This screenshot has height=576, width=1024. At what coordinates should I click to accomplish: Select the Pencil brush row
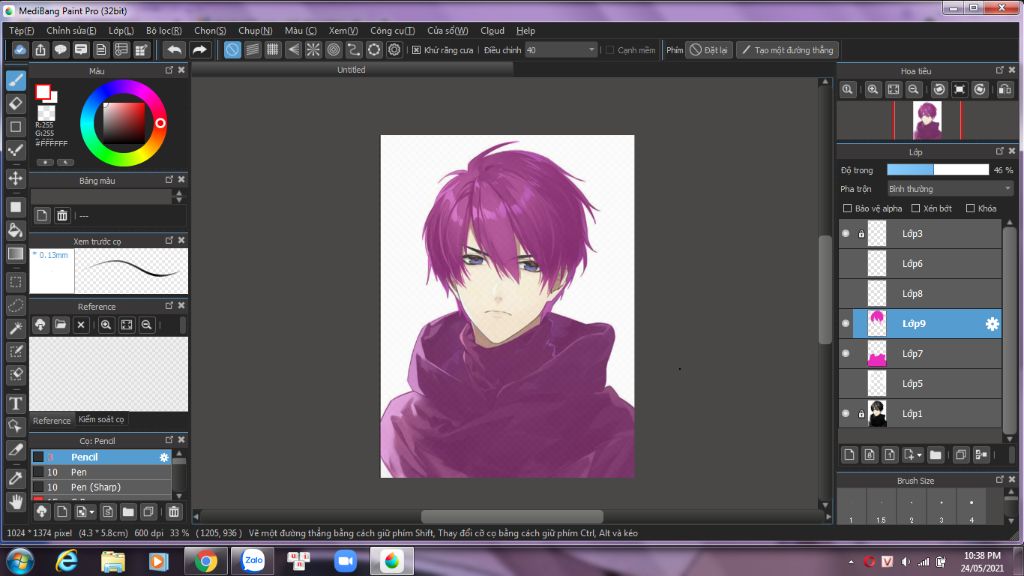[101, 457]
